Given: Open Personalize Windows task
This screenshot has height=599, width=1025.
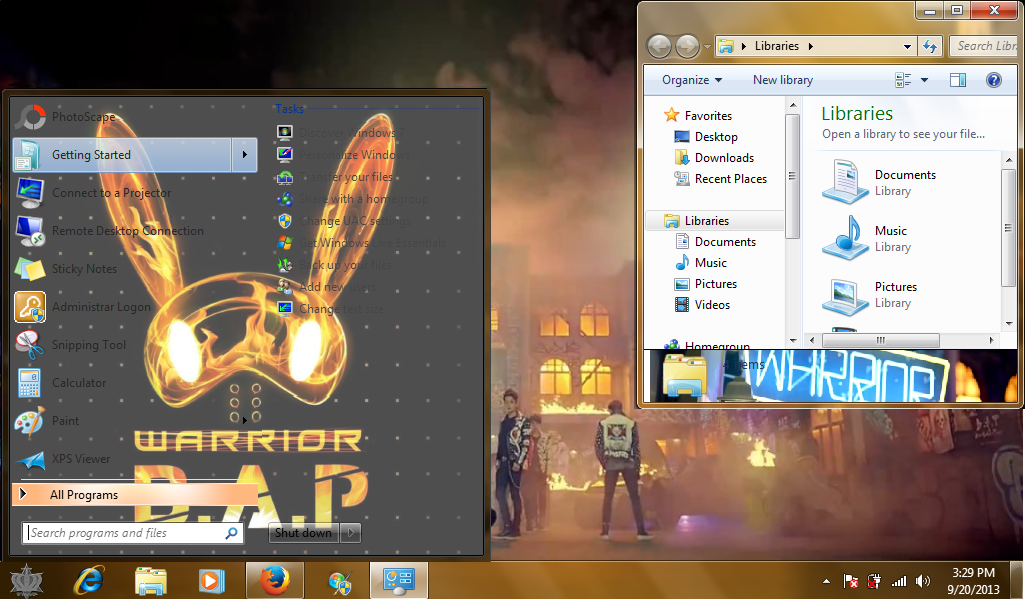Looking at the screenshot, I should (x=344, y=155).
